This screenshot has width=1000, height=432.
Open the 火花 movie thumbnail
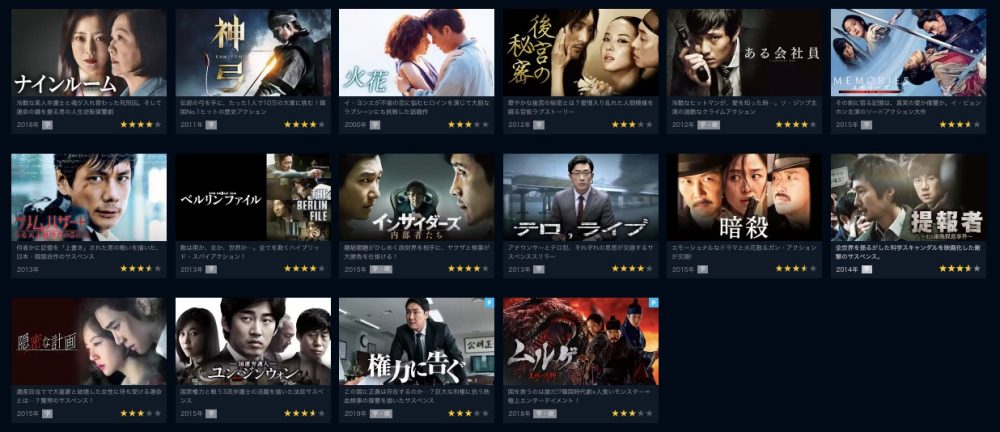point(416,52)
